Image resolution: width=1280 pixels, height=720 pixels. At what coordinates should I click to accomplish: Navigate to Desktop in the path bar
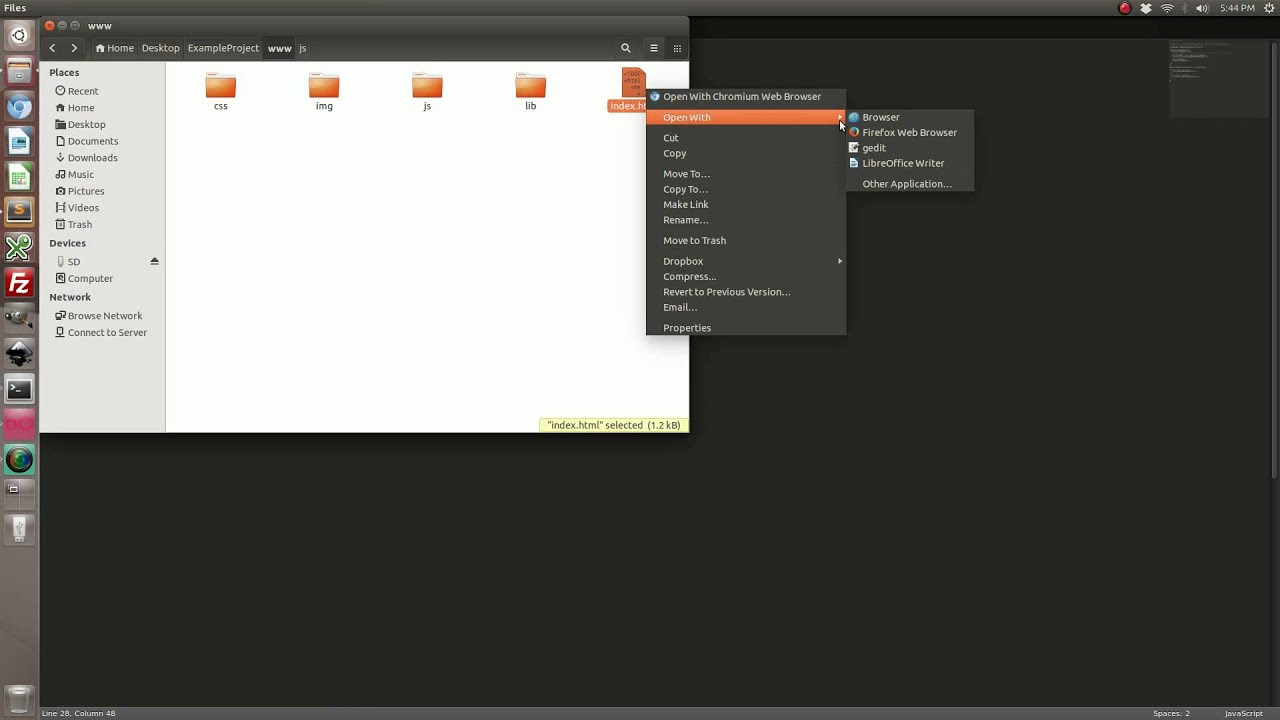pos(160,48)
